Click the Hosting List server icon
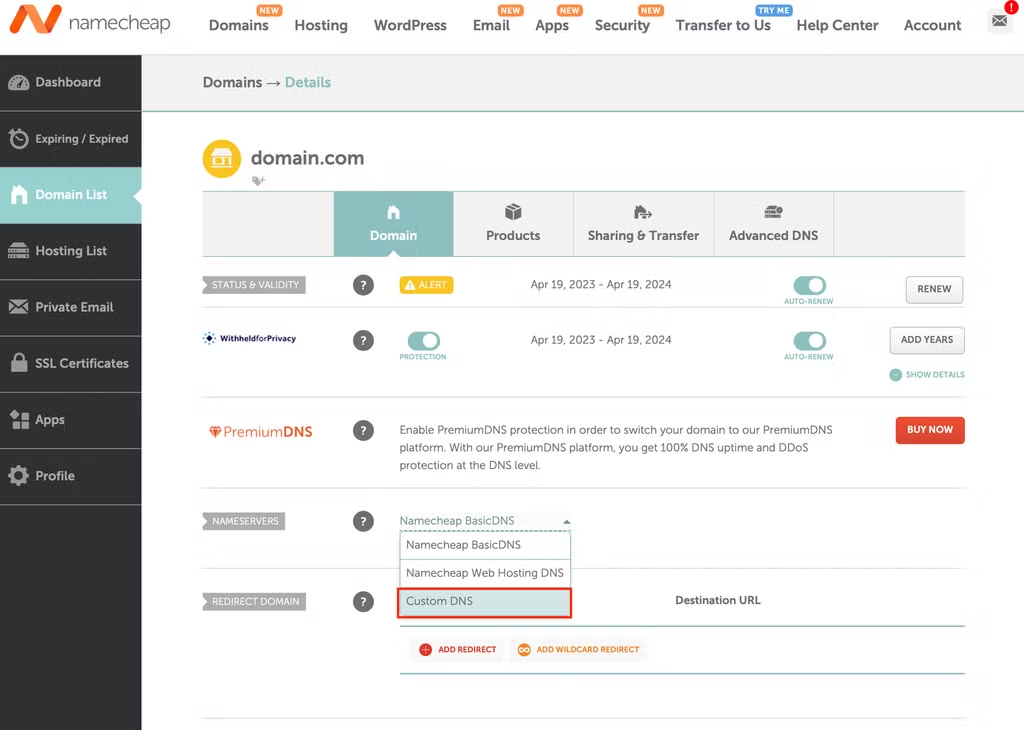Screen dimensions: 1024x730 18,251
